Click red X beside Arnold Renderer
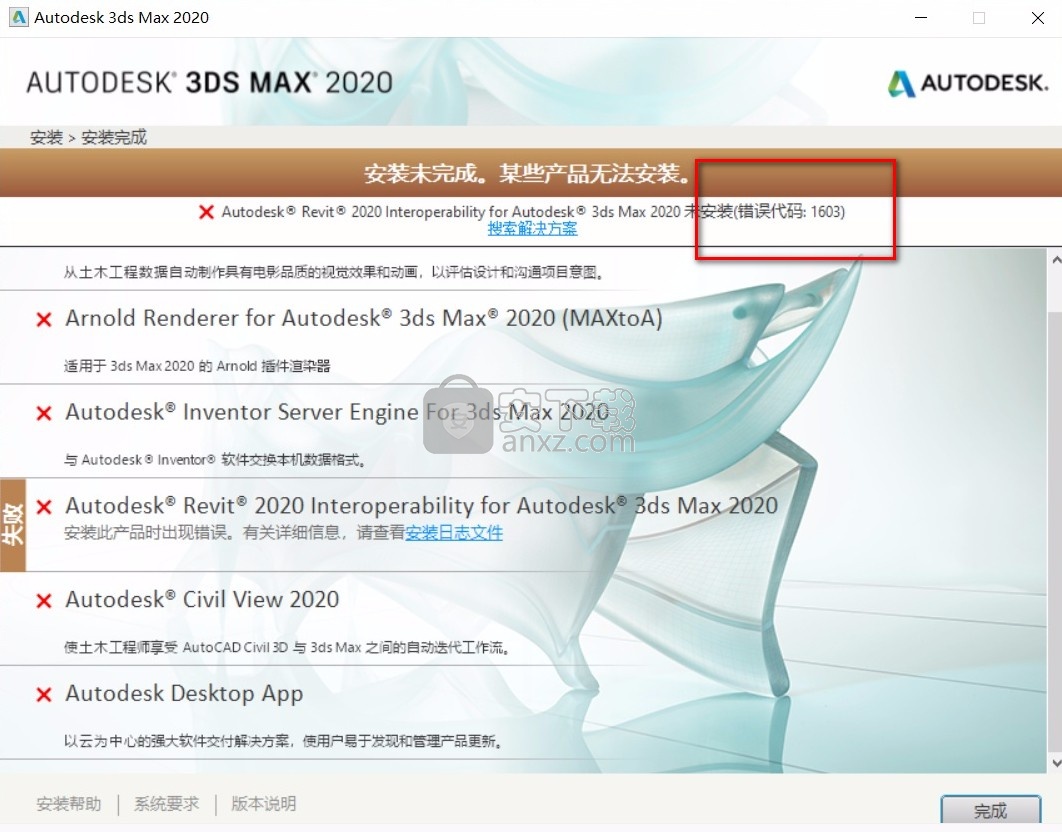 (44, 319)
